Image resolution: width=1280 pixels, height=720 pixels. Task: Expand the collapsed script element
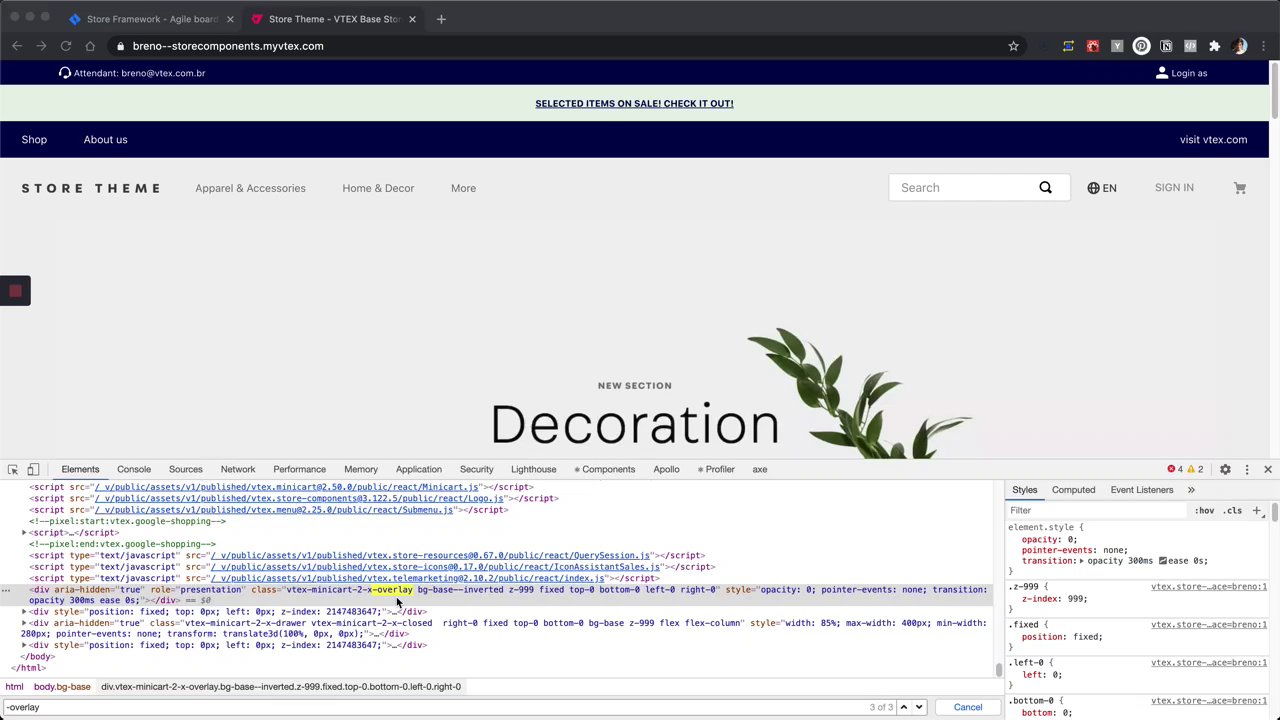(x=24, y=533)
